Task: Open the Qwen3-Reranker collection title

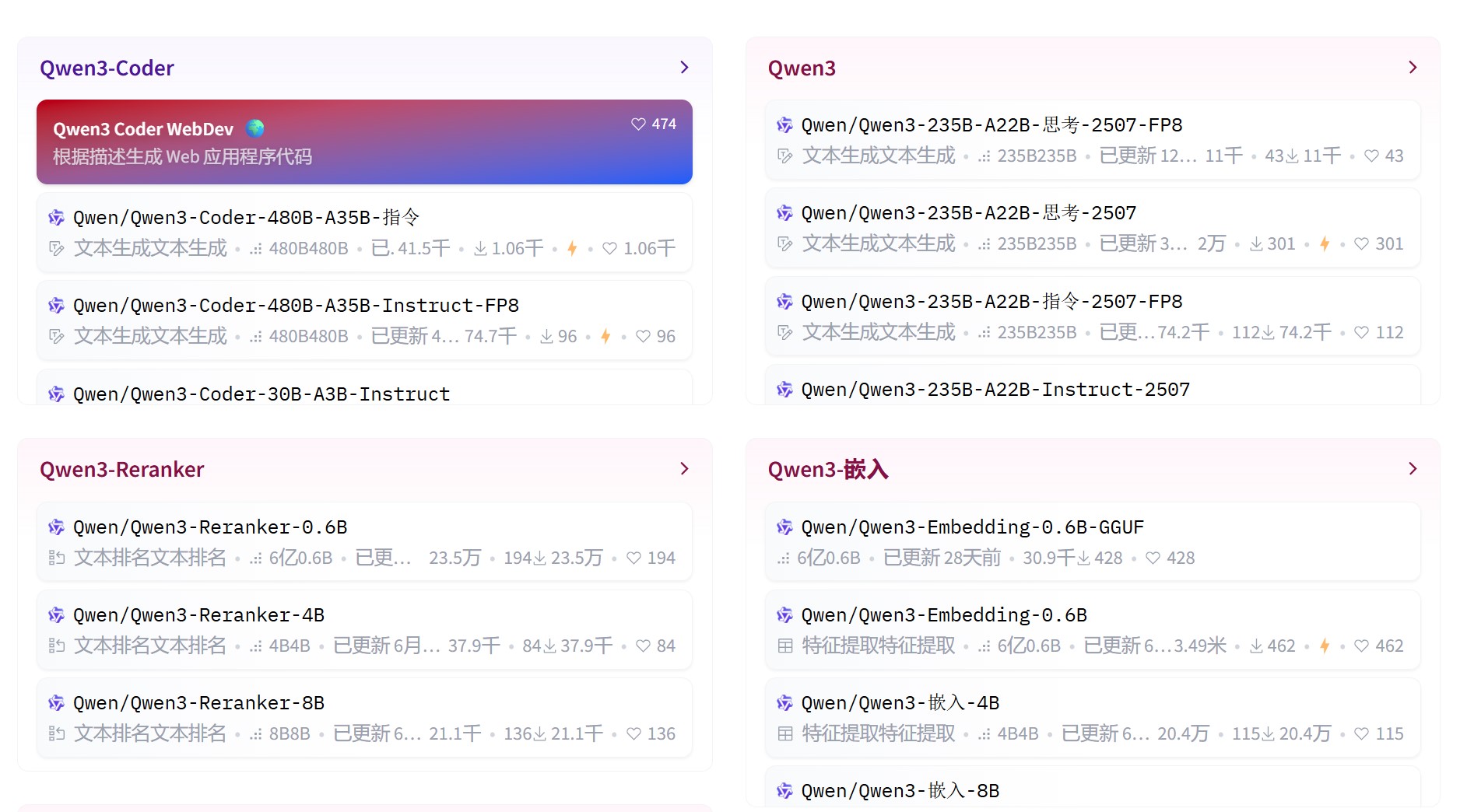Action: point(121,470)
